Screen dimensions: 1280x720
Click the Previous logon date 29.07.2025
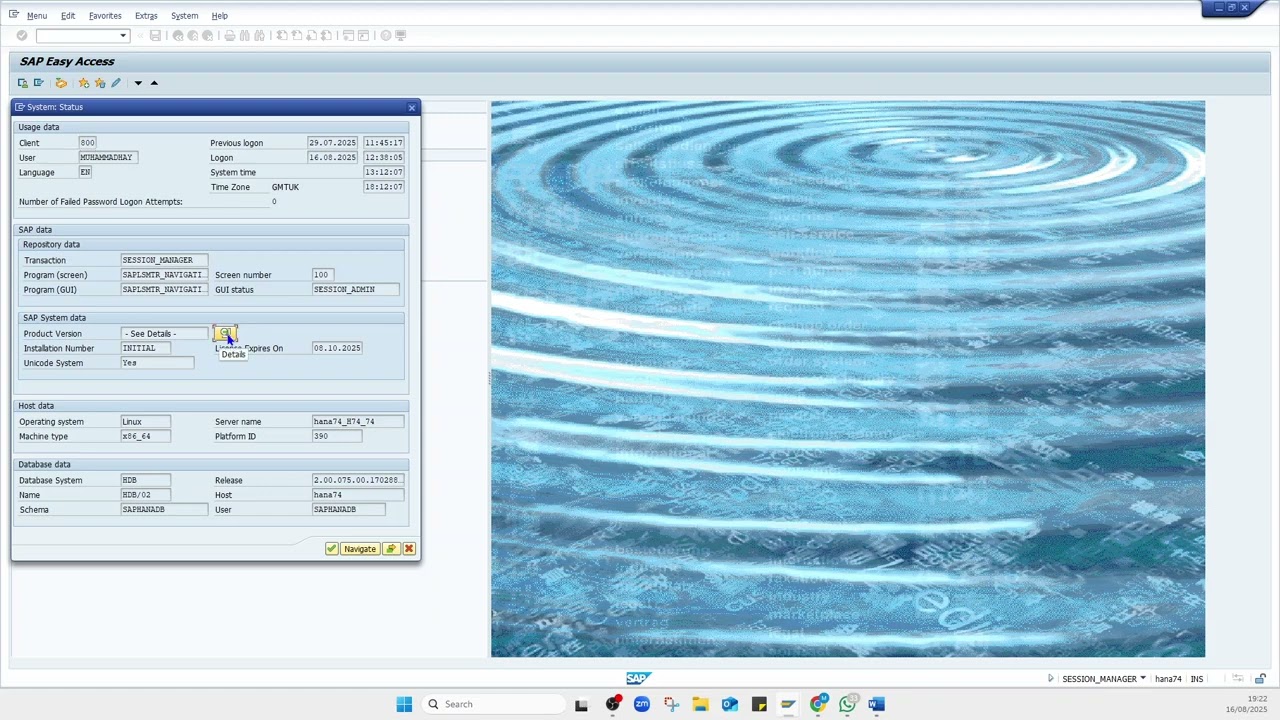[332, 143]
